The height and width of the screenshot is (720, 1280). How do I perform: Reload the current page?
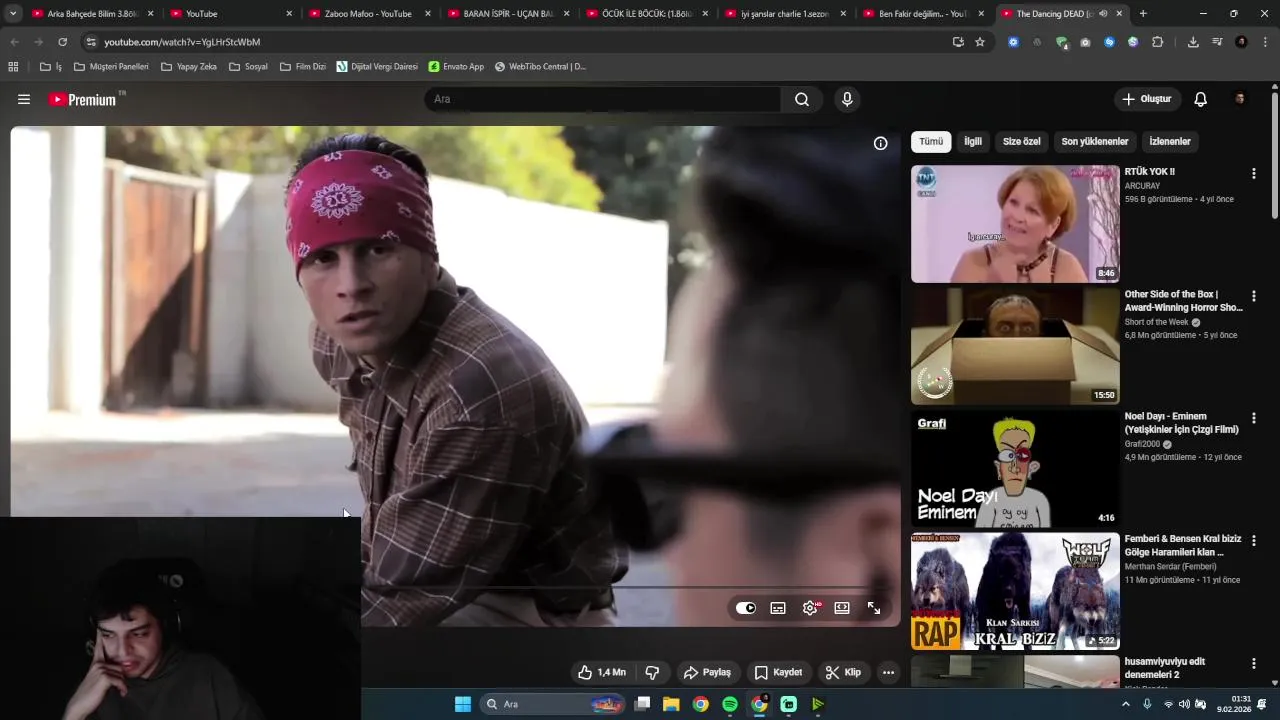tap(62, 42)
